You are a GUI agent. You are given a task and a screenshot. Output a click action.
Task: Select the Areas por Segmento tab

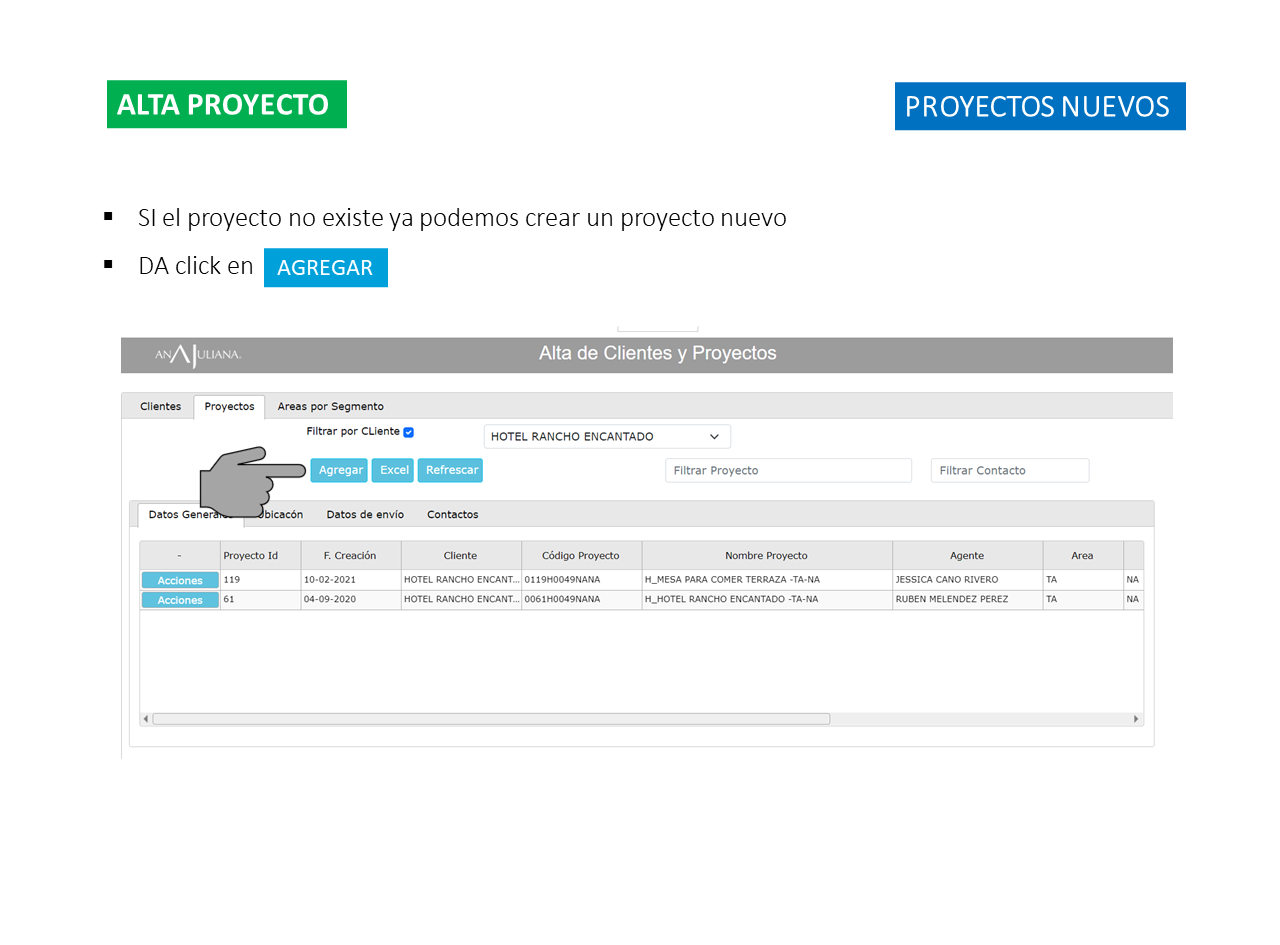[x=330, y=407]
